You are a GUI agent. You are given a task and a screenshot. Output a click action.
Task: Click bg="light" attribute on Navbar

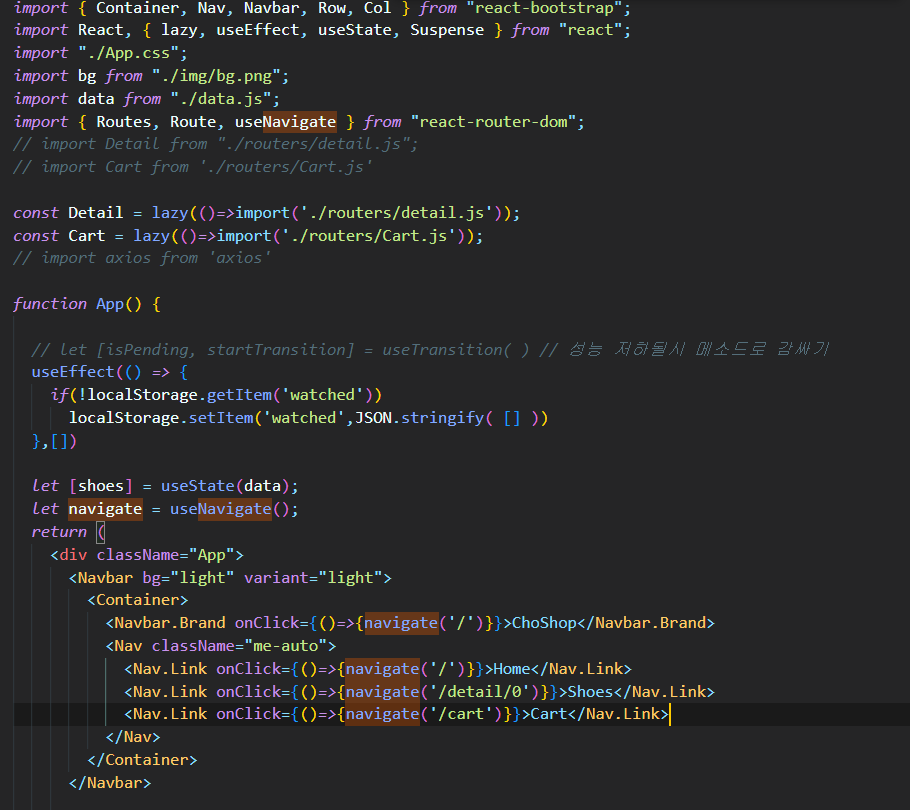188,578
